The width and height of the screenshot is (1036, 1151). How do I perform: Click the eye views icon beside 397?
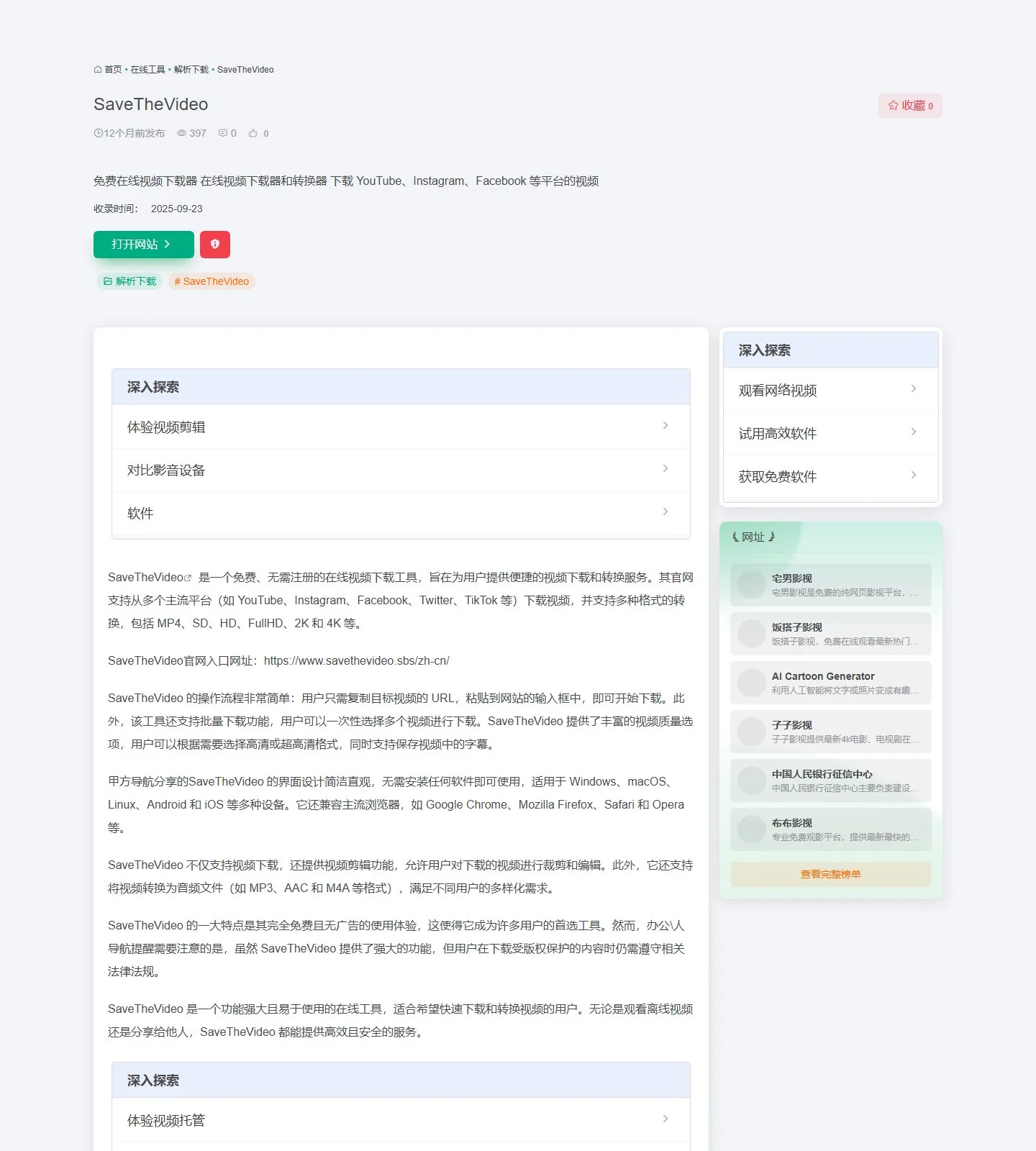click(182, 133)
